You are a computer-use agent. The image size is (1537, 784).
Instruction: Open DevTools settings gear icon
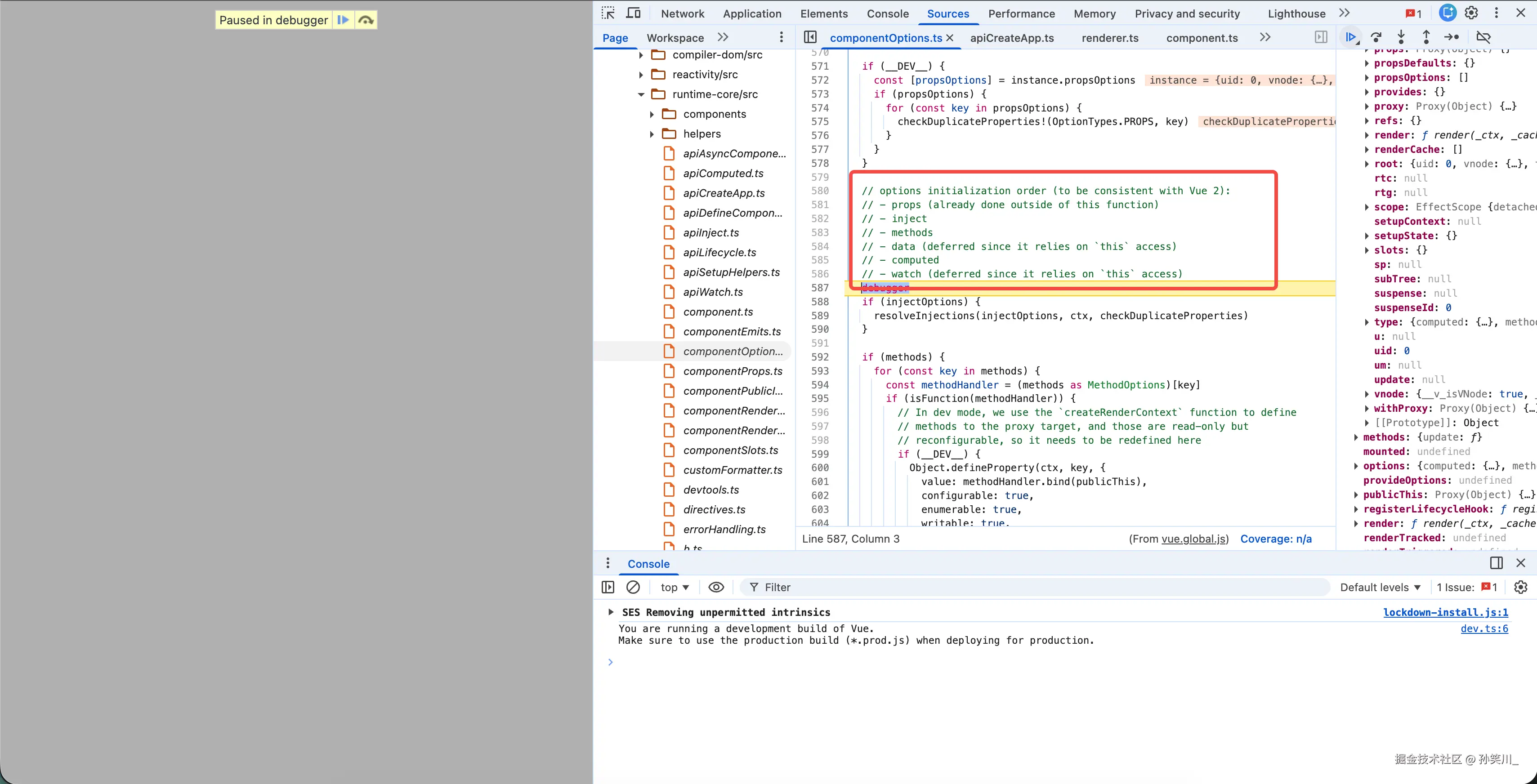tap(1471, 13)
